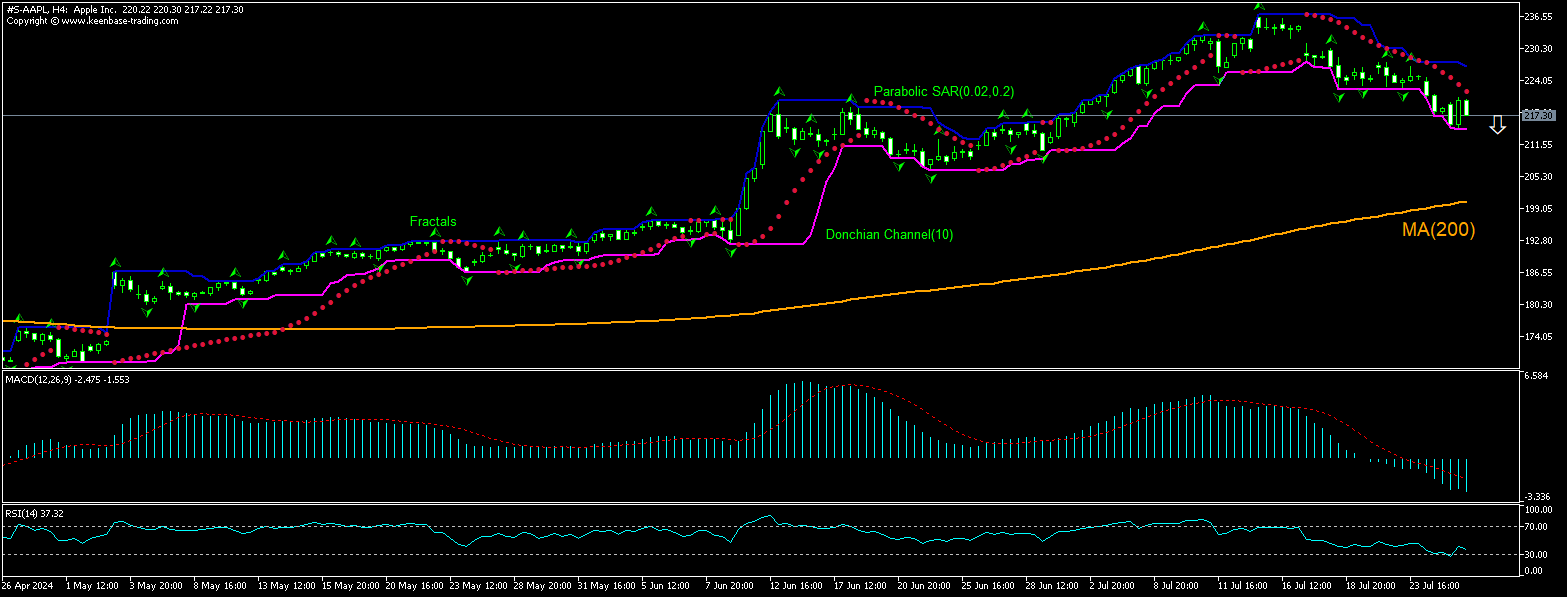
Task: Click the Fractals text label on the chart
Action: (434, 221)
